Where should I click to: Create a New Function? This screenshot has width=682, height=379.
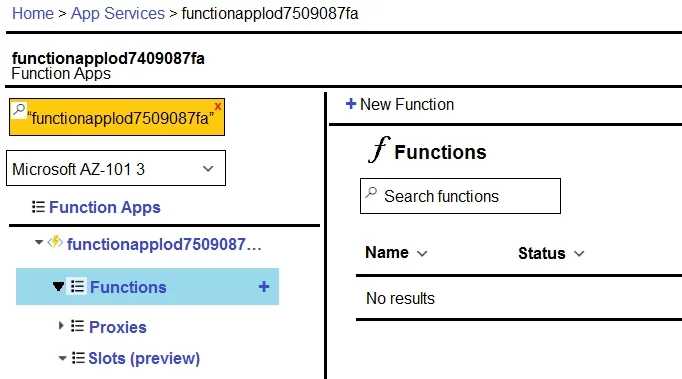tap(407, 104)
